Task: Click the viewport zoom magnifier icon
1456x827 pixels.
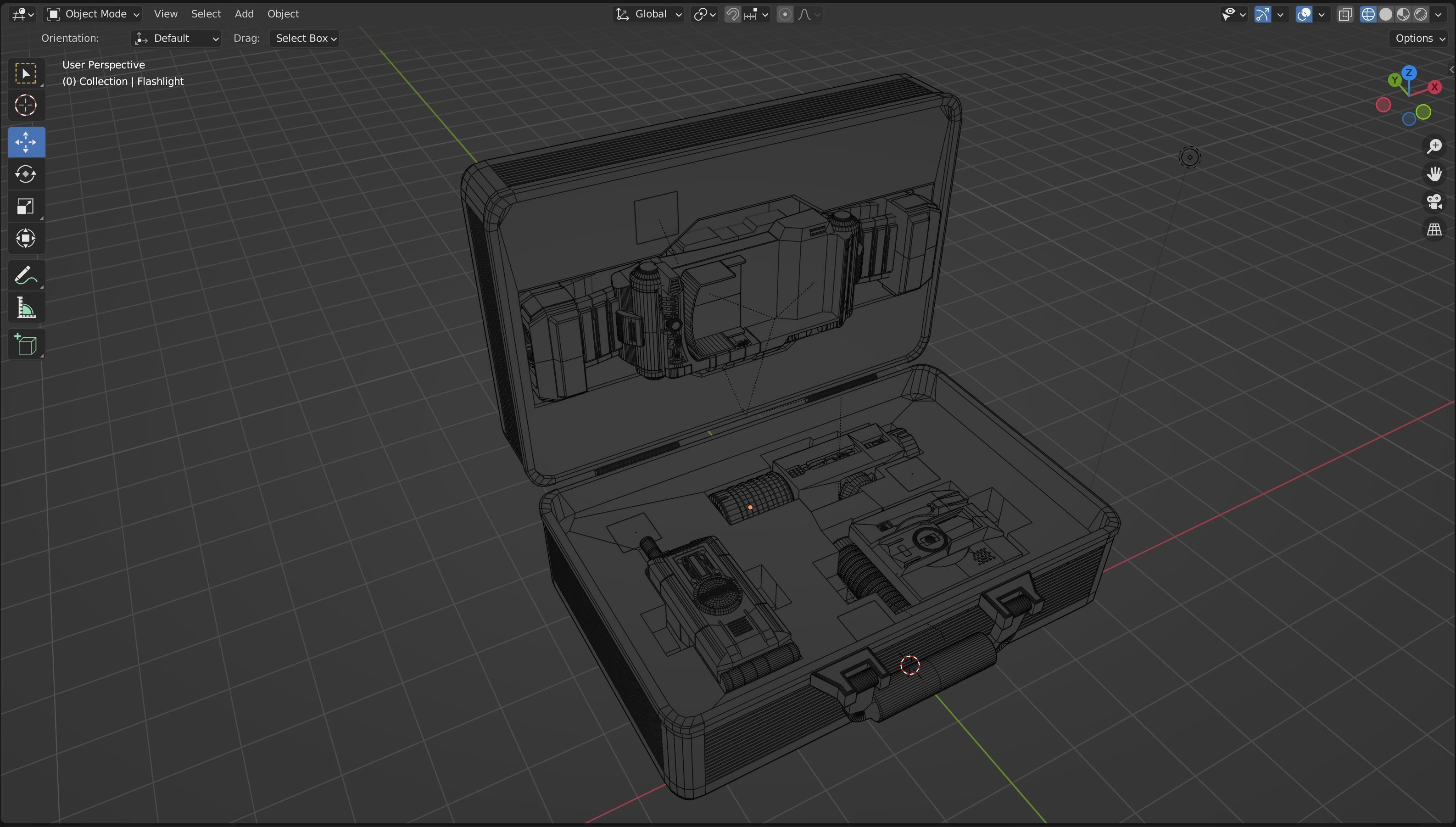Action: coord(1435,146)
